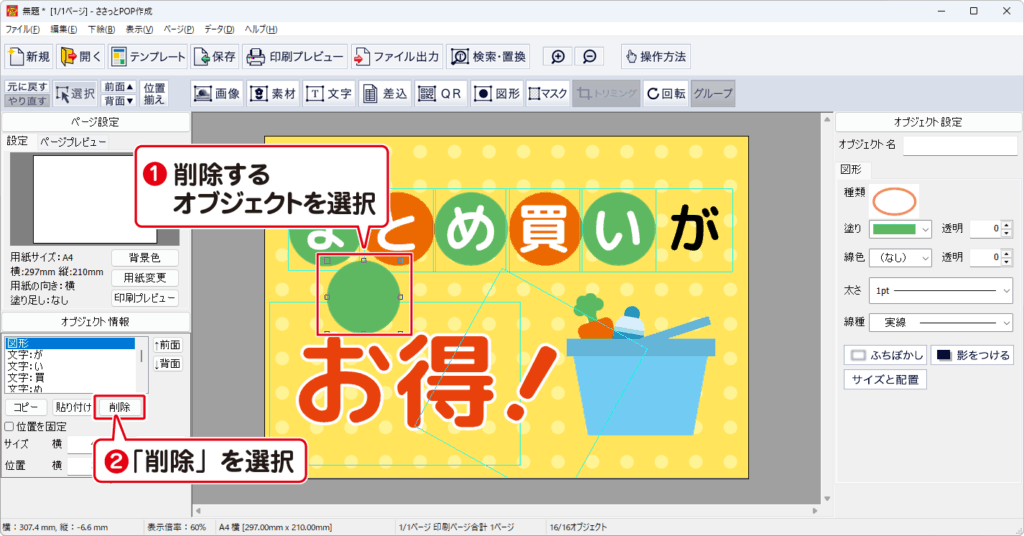
Task: Add a 図形 shape object
Action: point(497,93)
